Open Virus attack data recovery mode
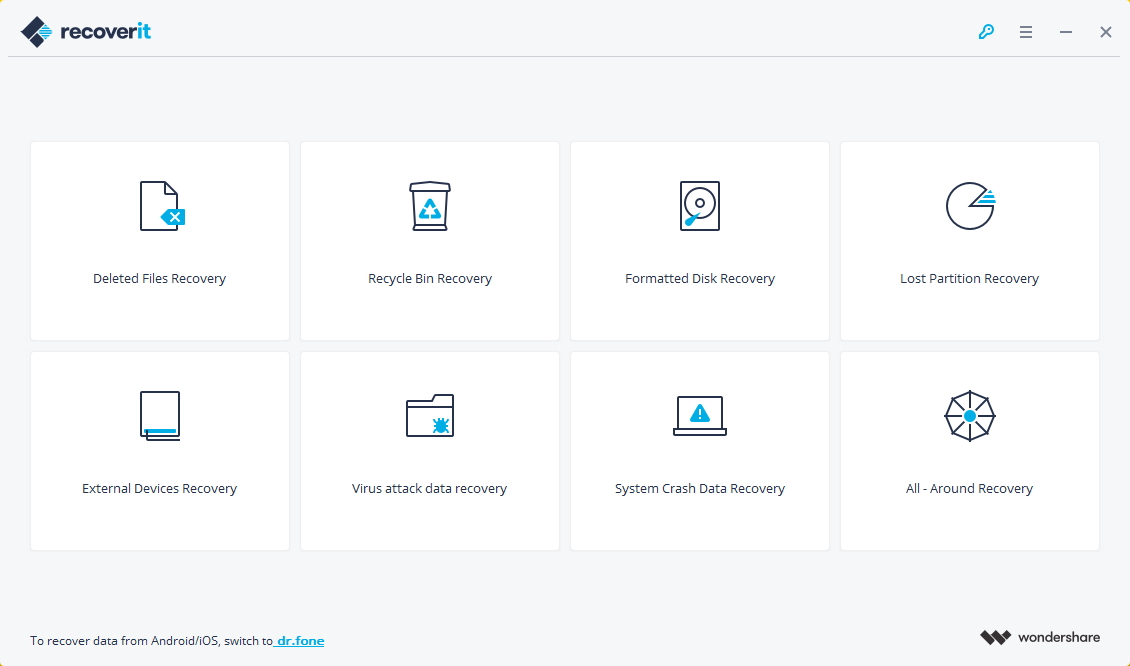This screenshot has height=666, width=1130. click(430, 450)
